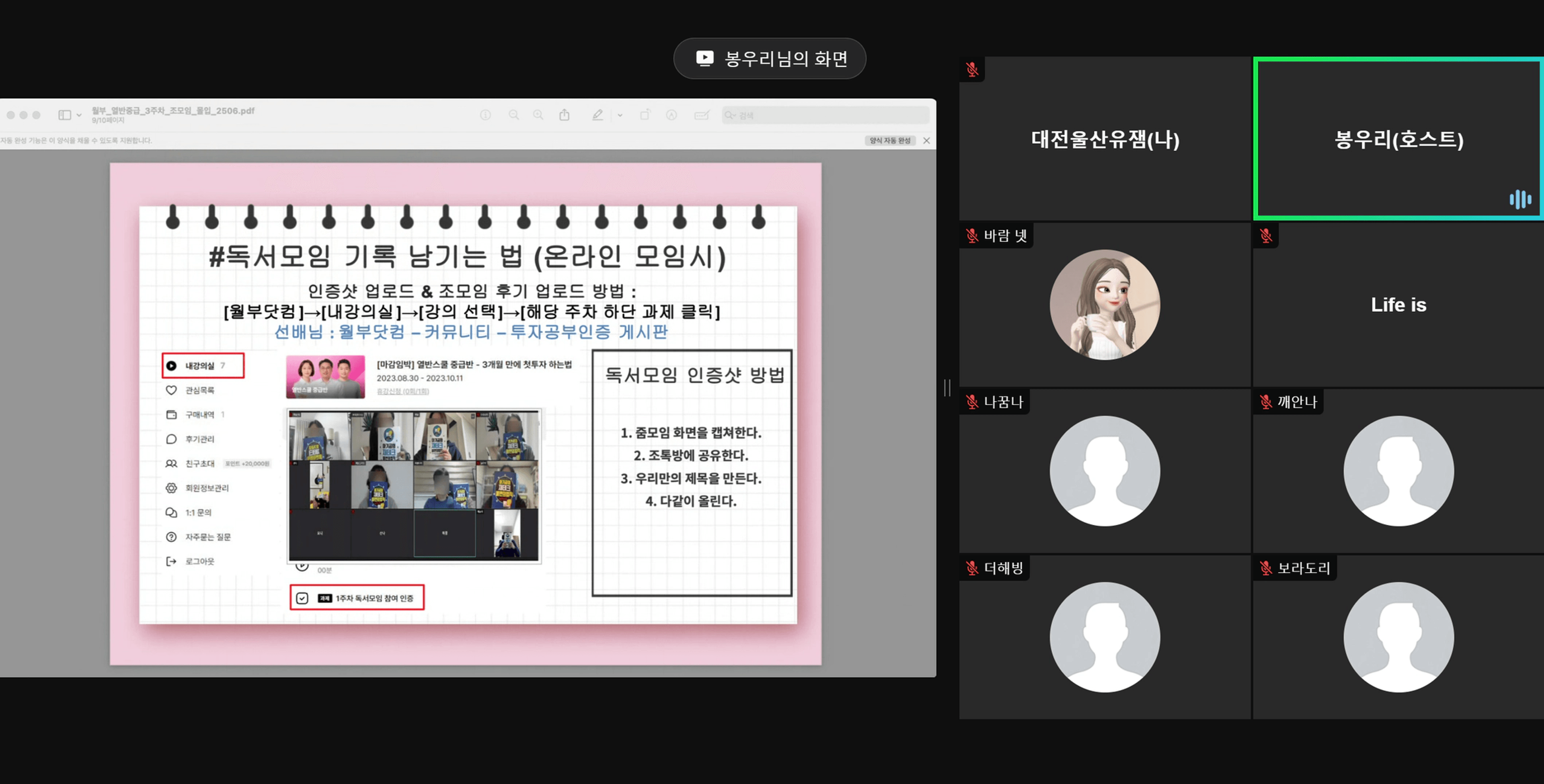This screenshot has height=784, width=1544.
Task: Toggle the 1주차 독서모임 참여 인증 checkbox
Action: click(x=302, y=598)
